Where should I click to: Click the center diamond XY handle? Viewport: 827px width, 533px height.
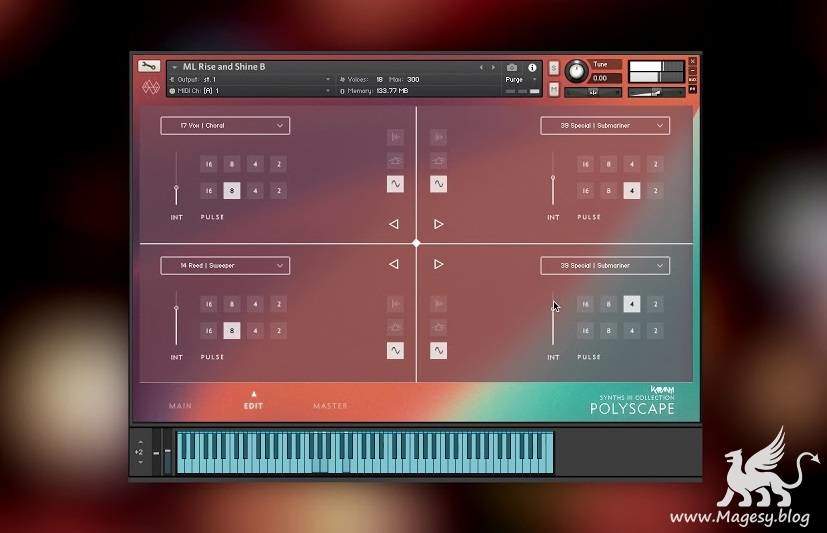tap(416, 243)
